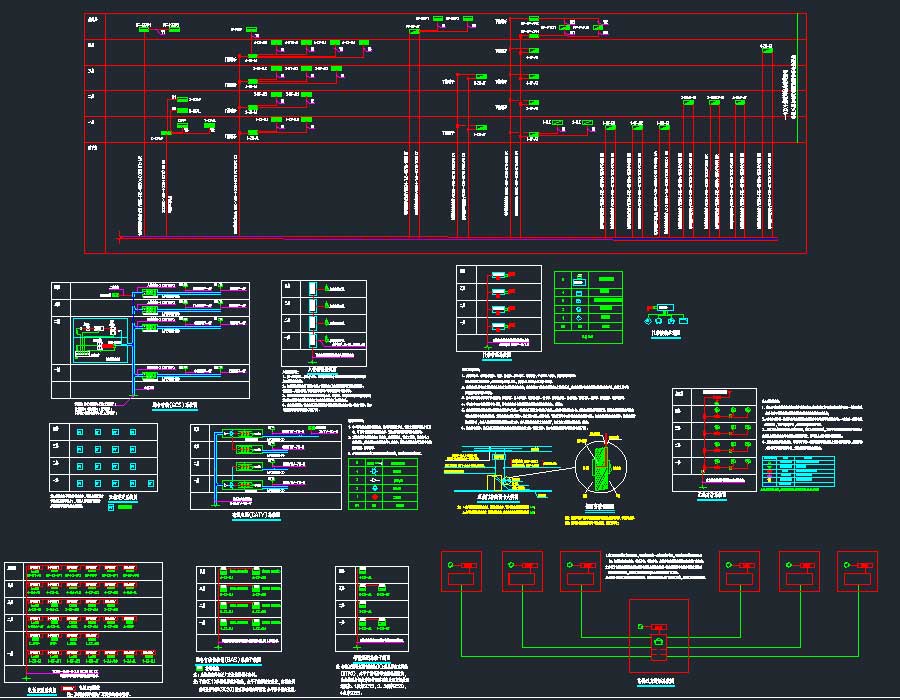The width and height of the screenshot is (900, 700).
Task: Select the diagram with green circle devices on red lines
Action: pyautogui.click(x=715, y=440)
